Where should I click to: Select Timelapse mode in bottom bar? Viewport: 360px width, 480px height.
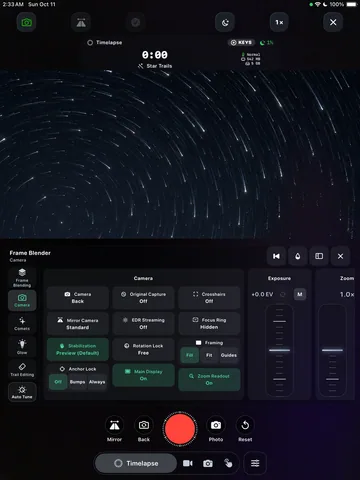136,463
